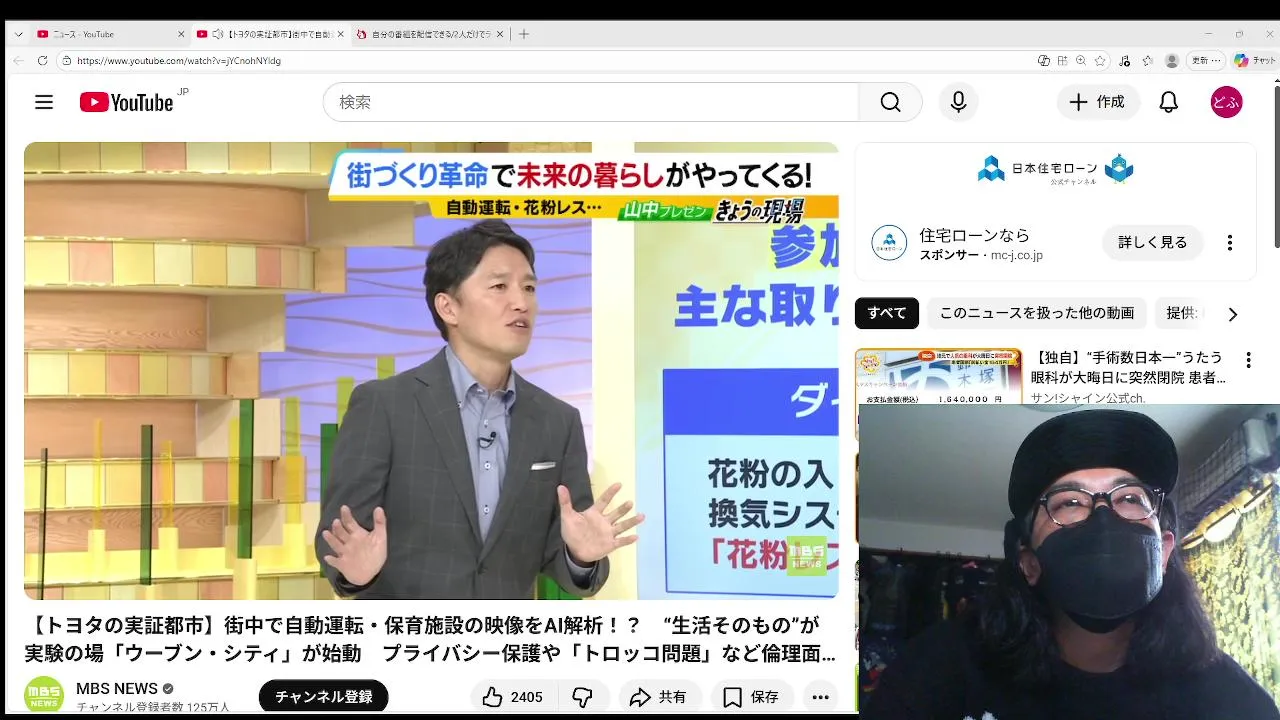
Task: Subscribe with the チャンネル登録 button
Action: pyautogui.click(x=323, y=697)
